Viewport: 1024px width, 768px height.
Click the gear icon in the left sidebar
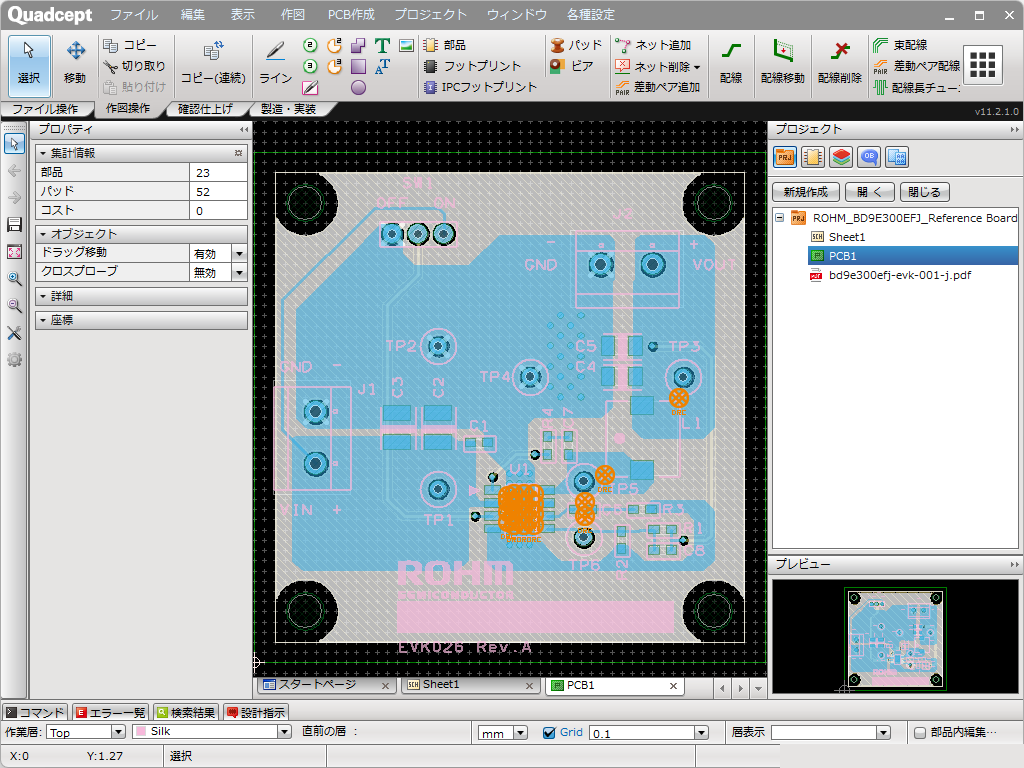tap(14, 360)
